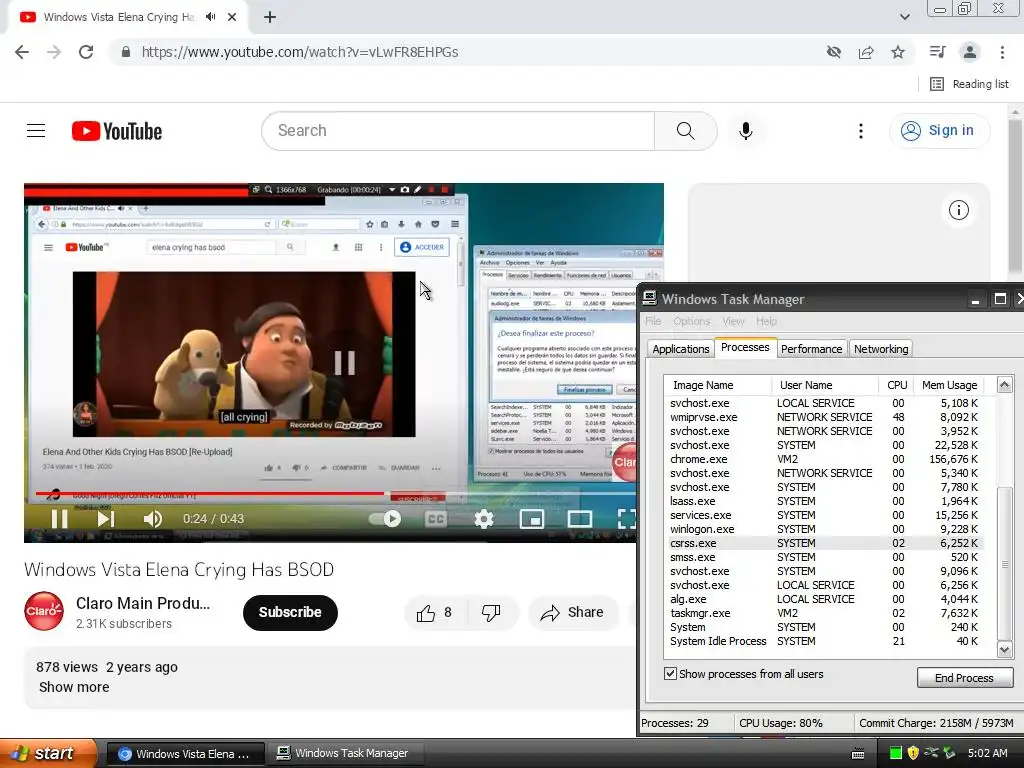Click the End Process button

[x=965, y=678]
